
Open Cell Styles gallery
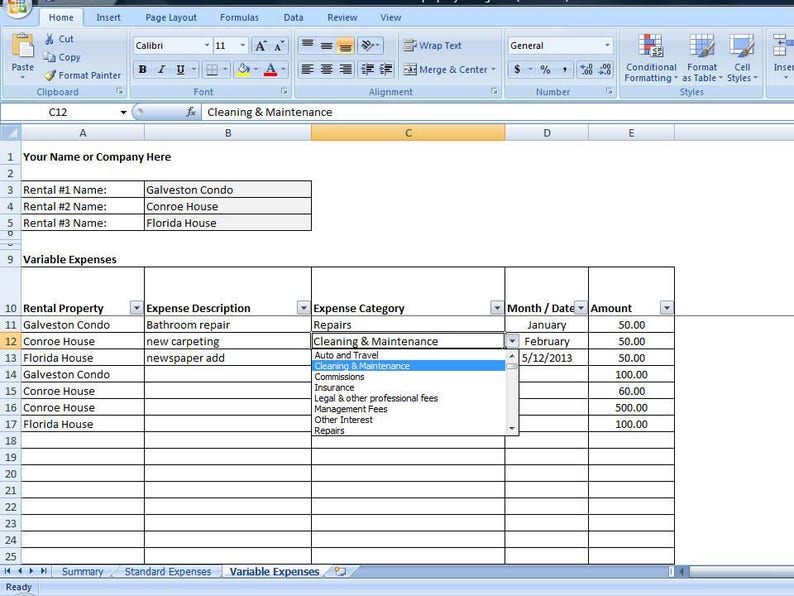pos(742,58)
